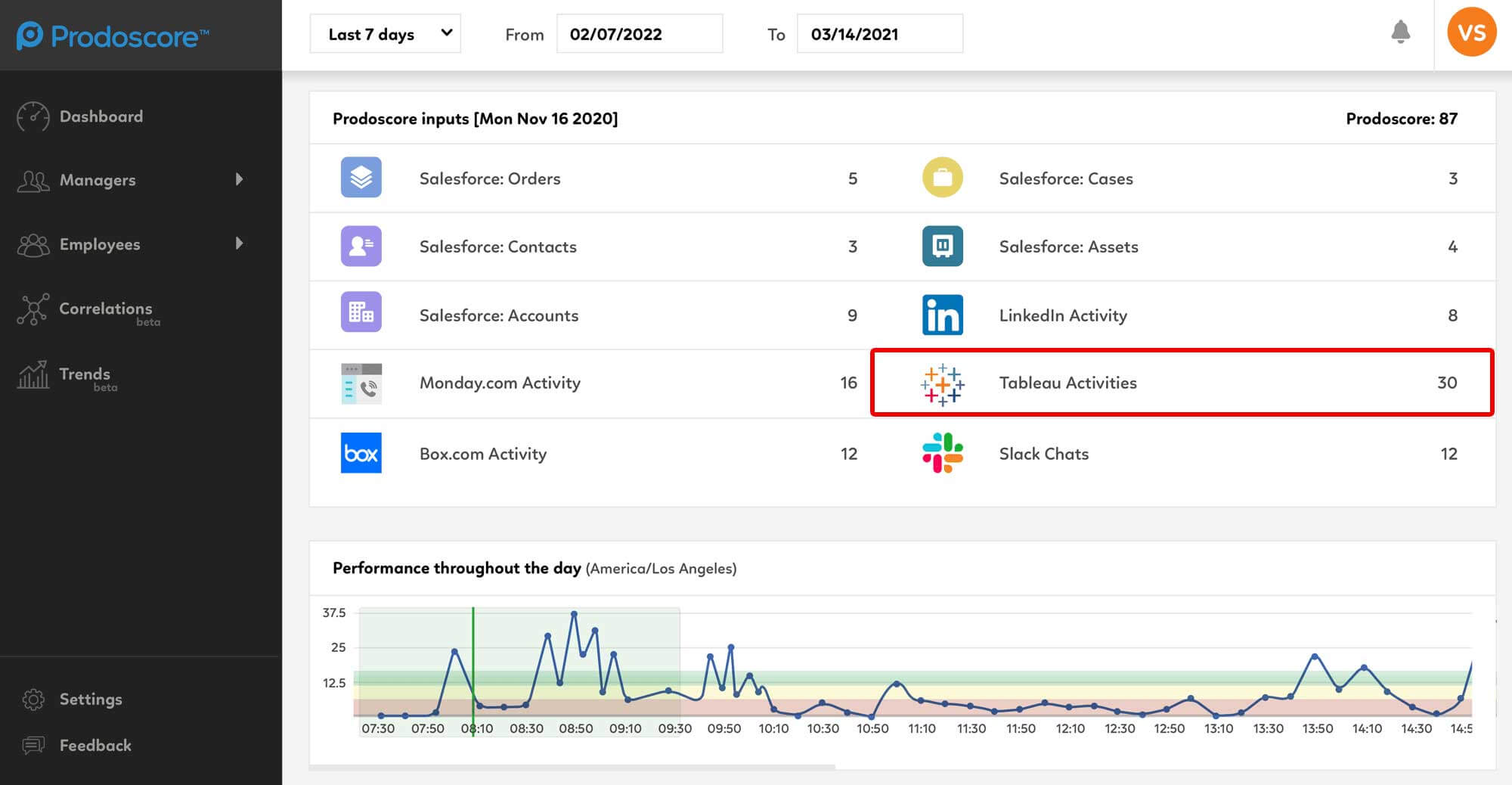Image resolution: width=1512 pixels, height=785 pixels.
Task: Click the Monday.com Activity icon
Action: tap(361, 383)
